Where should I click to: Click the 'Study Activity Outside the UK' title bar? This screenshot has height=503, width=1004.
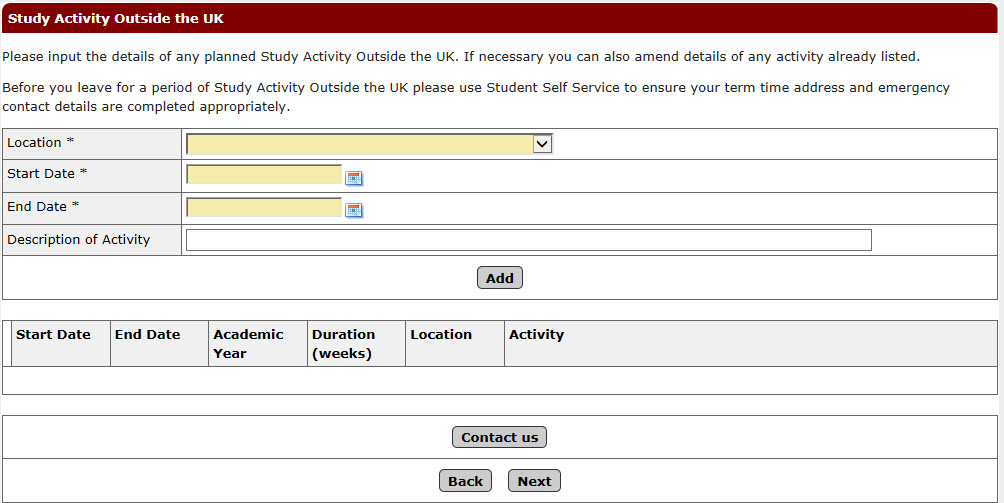[x=116, y=18]
